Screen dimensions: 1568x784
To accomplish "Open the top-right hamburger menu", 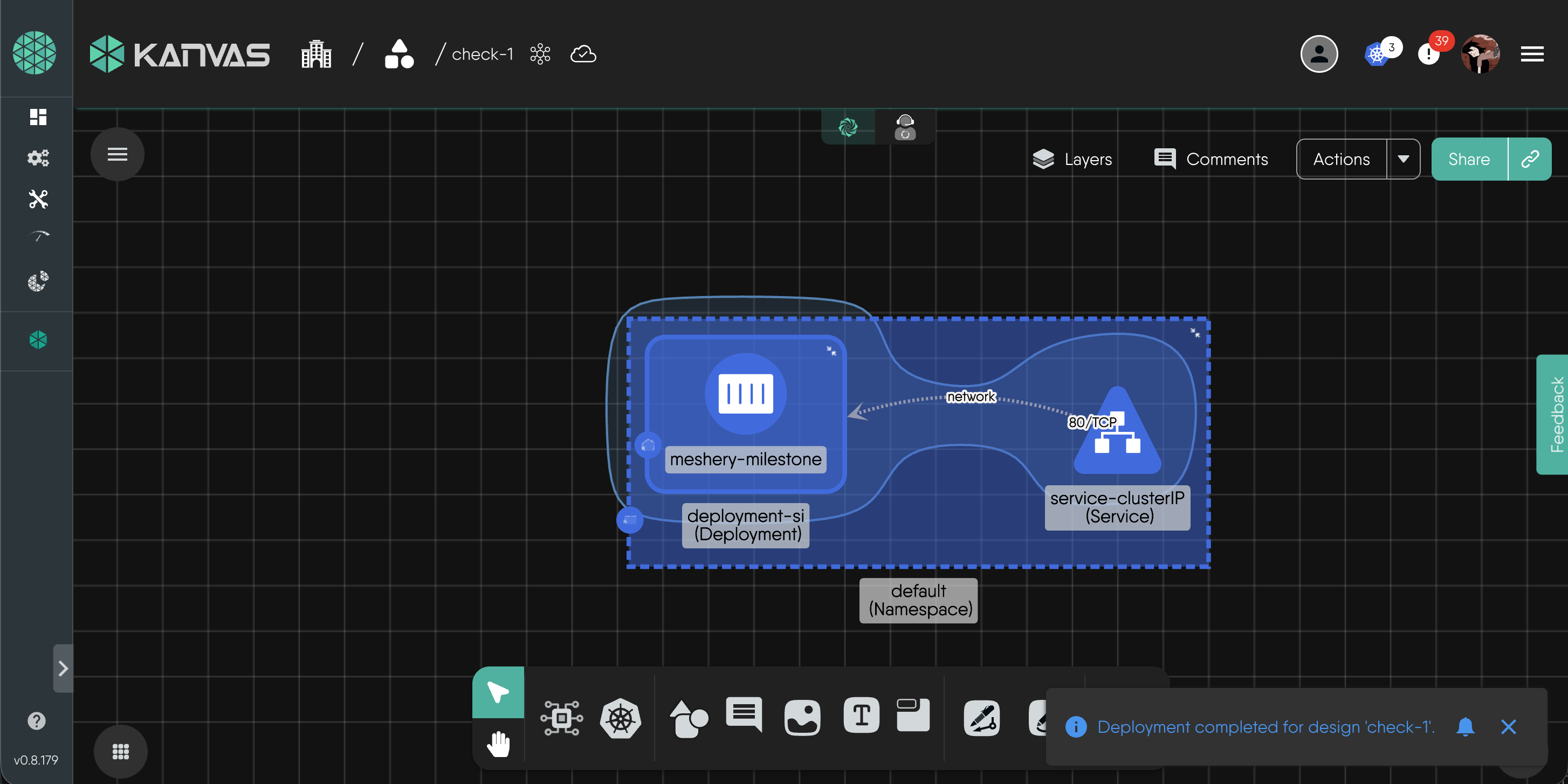I will [1531, 54].
